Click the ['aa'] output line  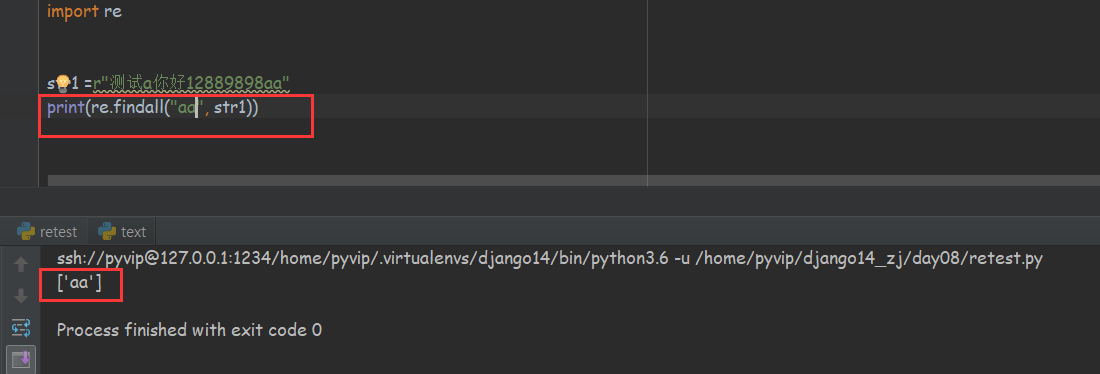point(81,283)
